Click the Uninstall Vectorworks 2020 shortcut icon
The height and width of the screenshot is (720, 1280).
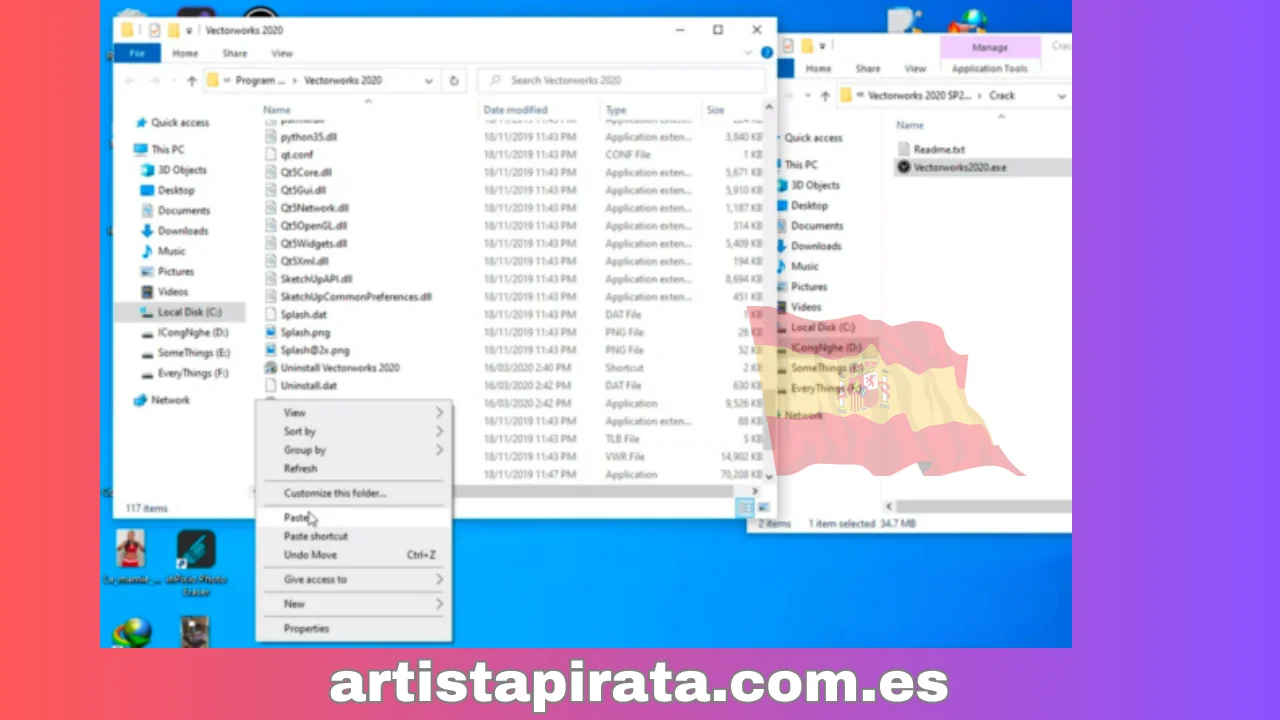pyautogui.click(x=271, y=368)
